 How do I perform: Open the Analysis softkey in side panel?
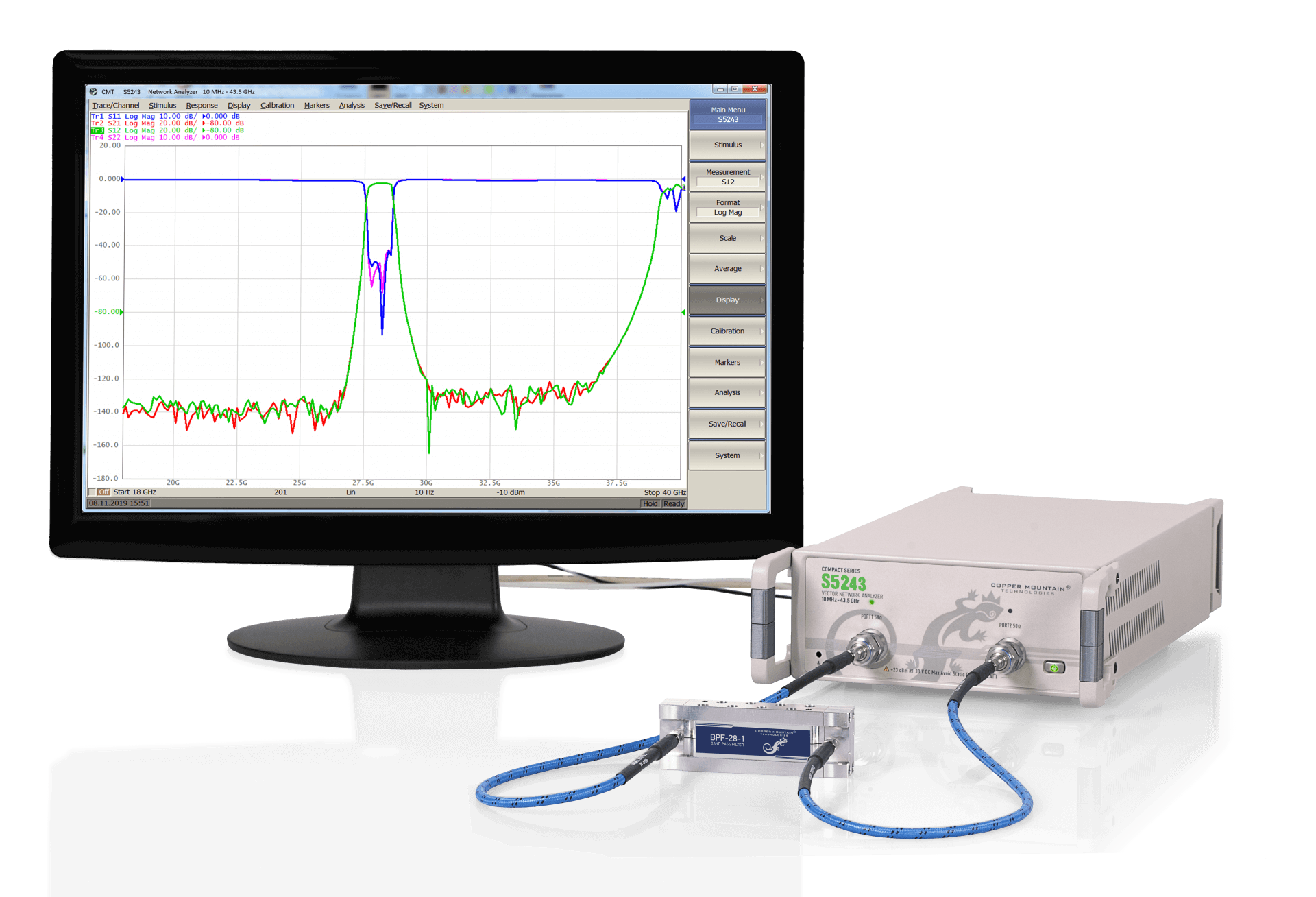pyautogui.click(x=727, y=393)
